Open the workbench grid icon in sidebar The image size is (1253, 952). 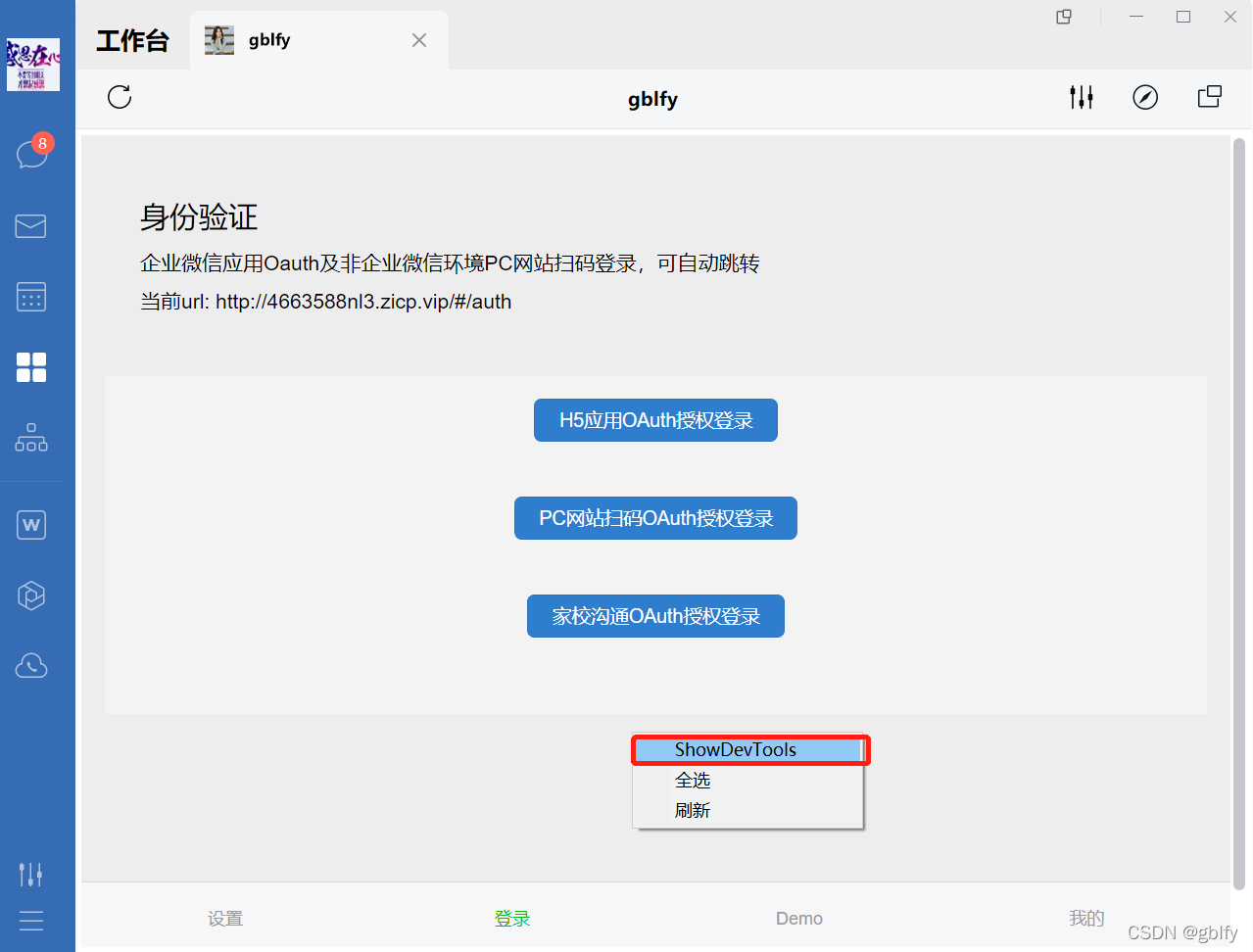[31, 367]
